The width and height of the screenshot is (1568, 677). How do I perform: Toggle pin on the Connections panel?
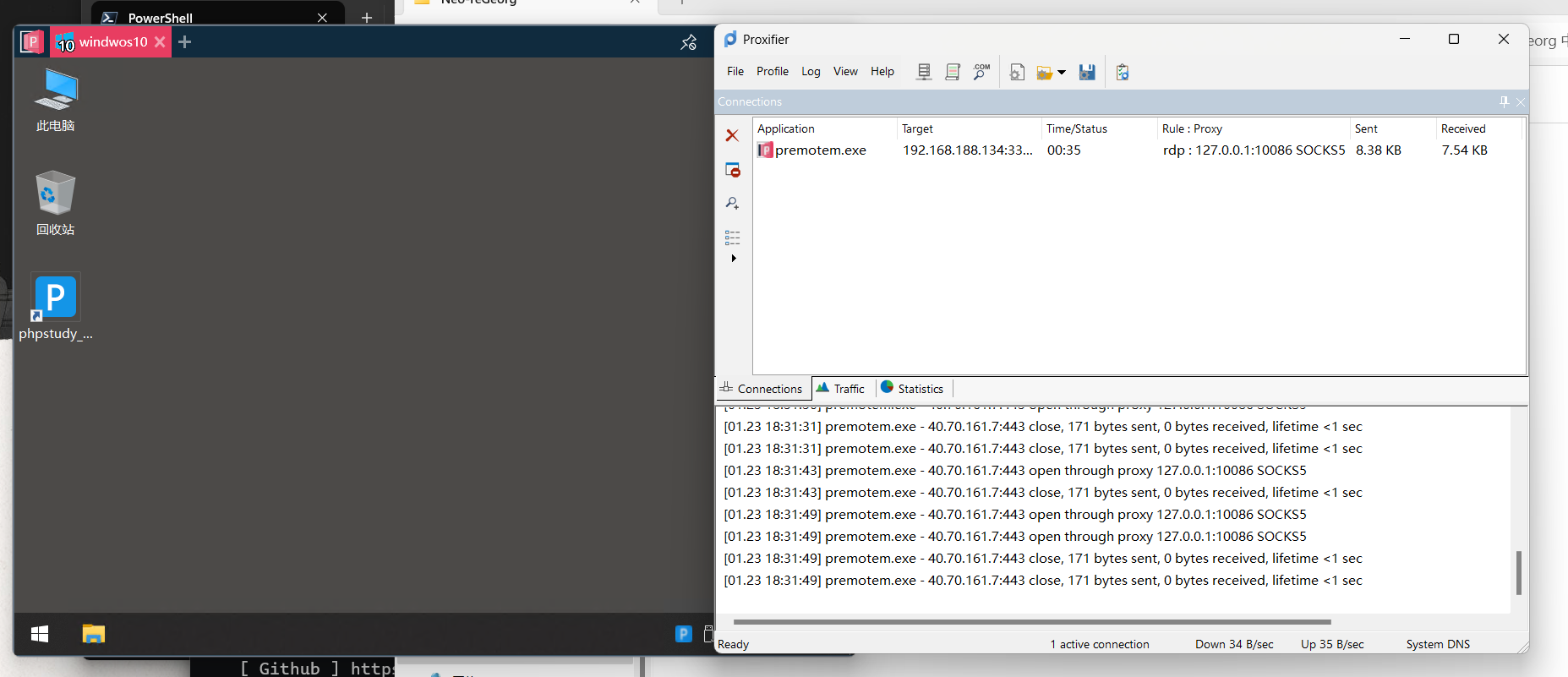[x=1504, y=101]
